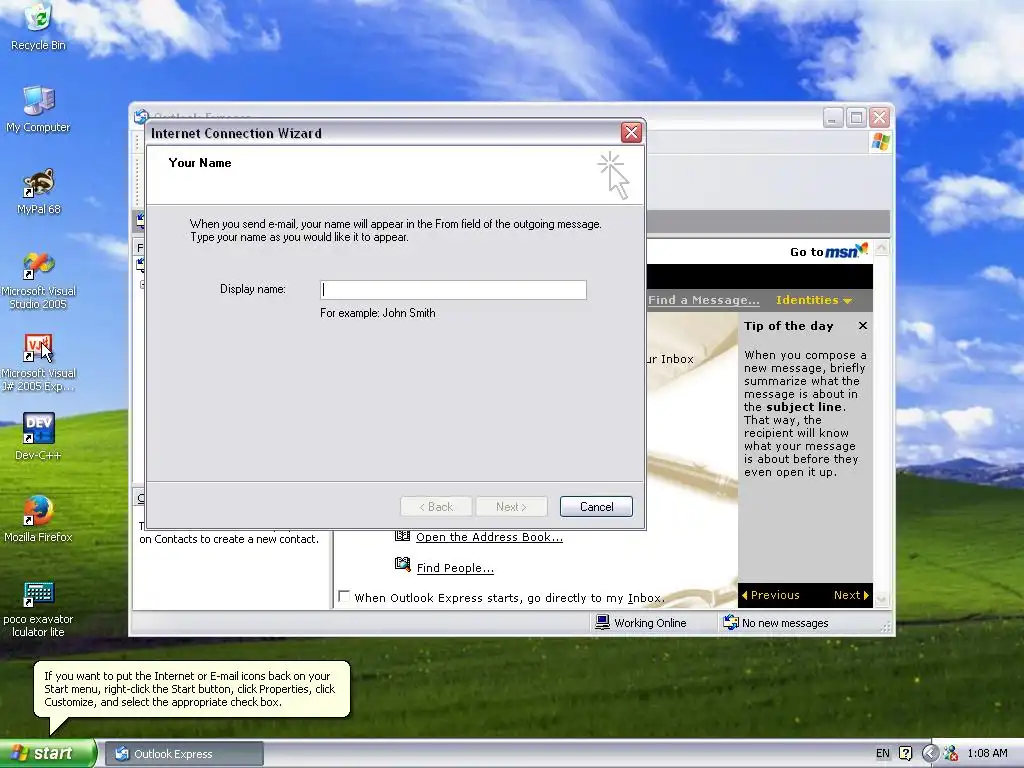The width and height of the screenshot is (1024, 768).
Task: Open the Identities dropdown
Action: click(814, 300)
